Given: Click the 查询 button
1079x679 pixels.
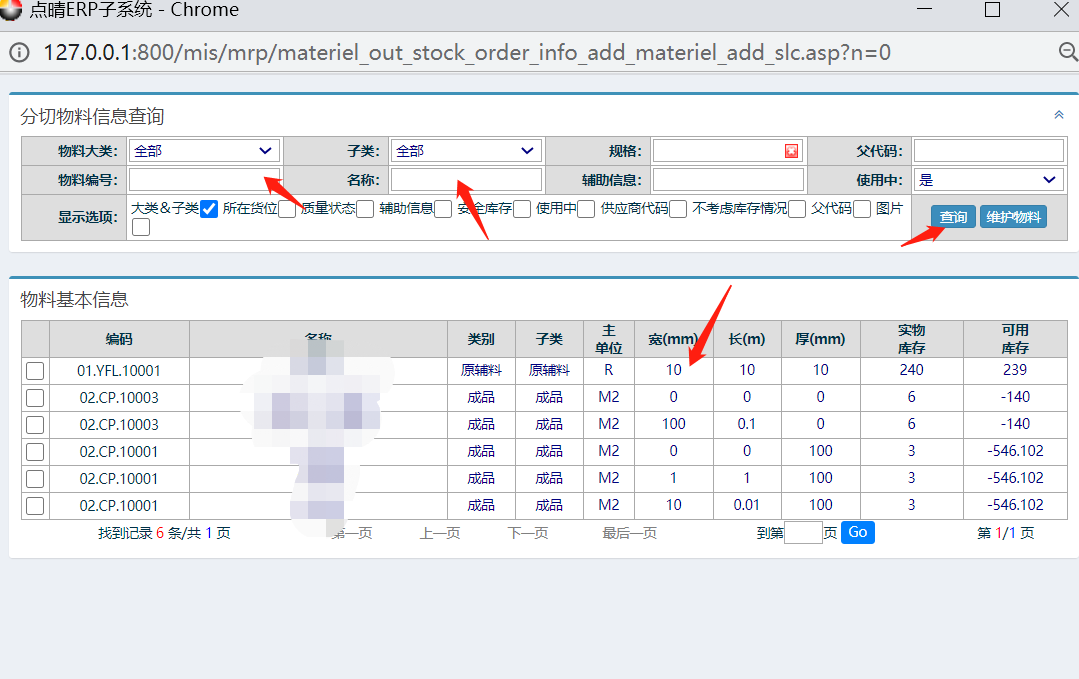Looking at the screenshot, I should point(953,217).
